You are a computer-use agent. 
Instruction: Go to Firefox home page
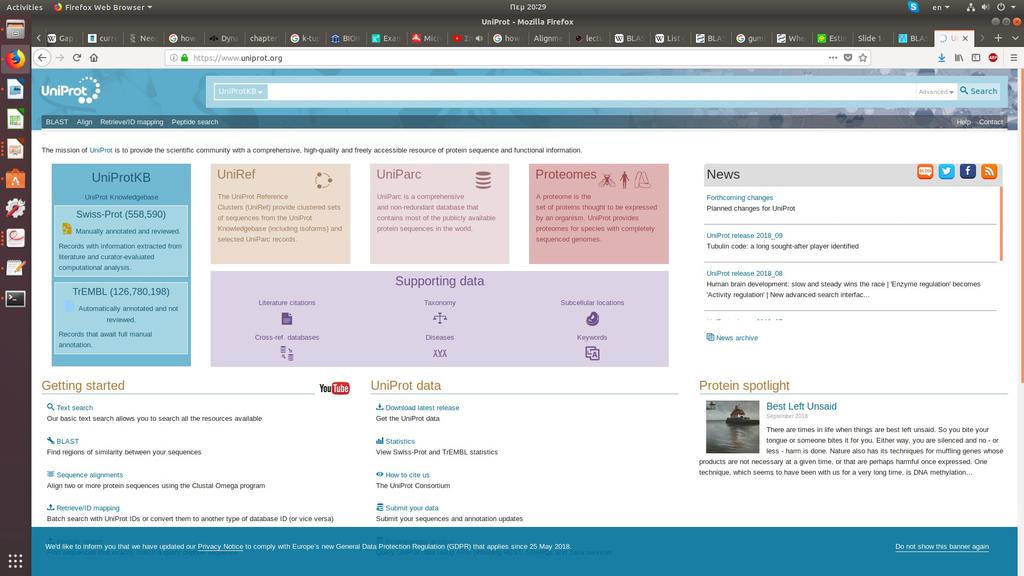[x=94, y=57]
